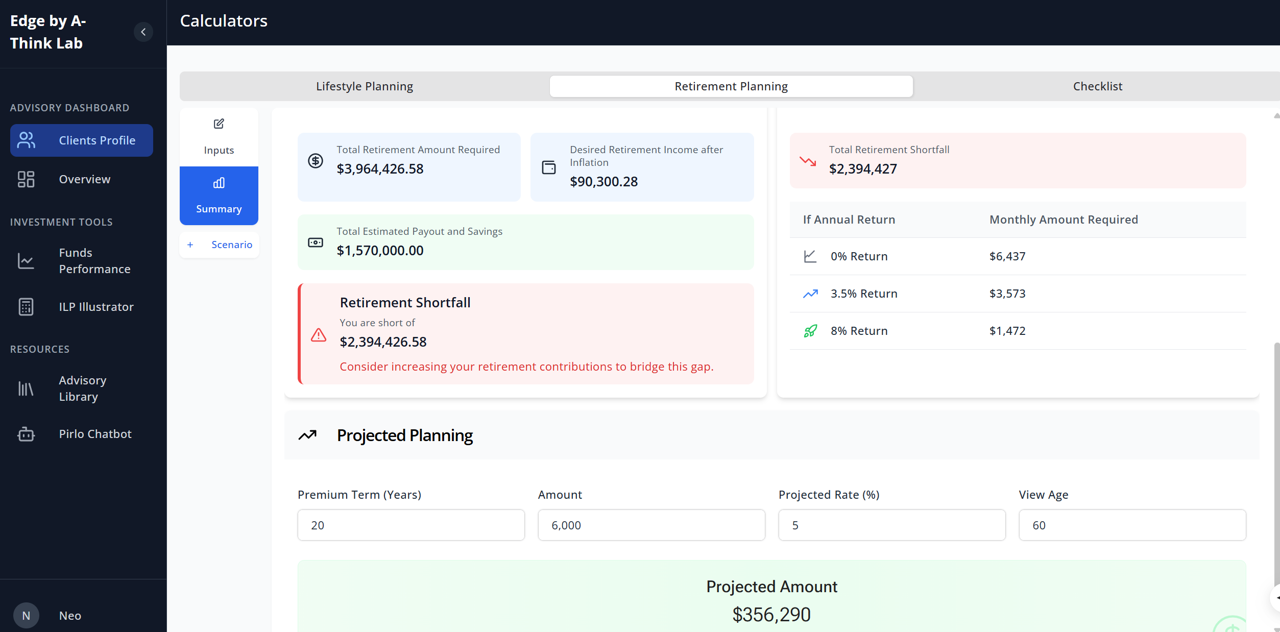The height and width of the screenshot is (632, 1280).
Task: Select the Summary section
Action: click(219, 196)
